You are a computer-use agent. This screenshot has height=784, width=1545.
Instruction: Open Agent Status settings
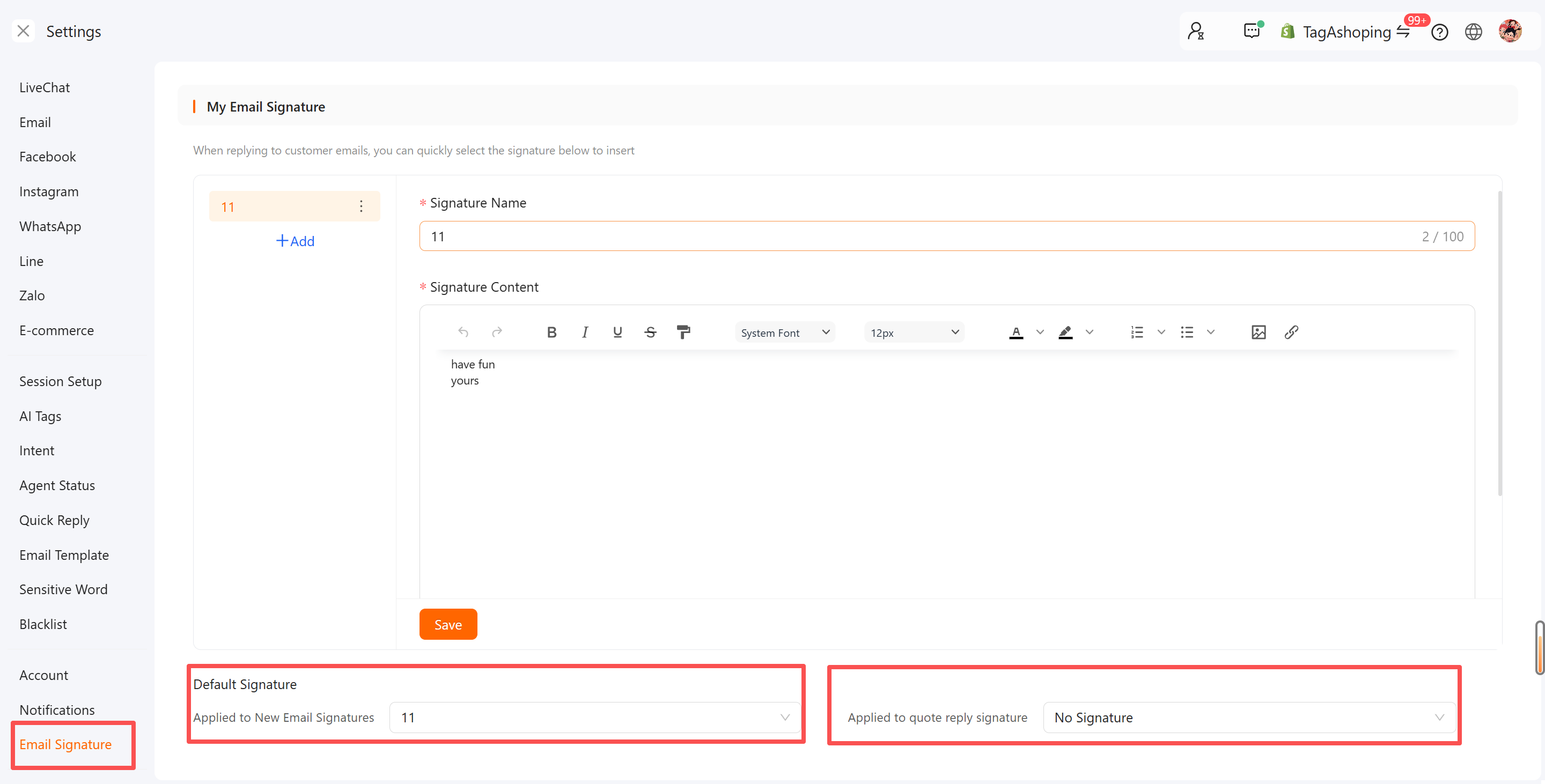(x=57, y=485)
